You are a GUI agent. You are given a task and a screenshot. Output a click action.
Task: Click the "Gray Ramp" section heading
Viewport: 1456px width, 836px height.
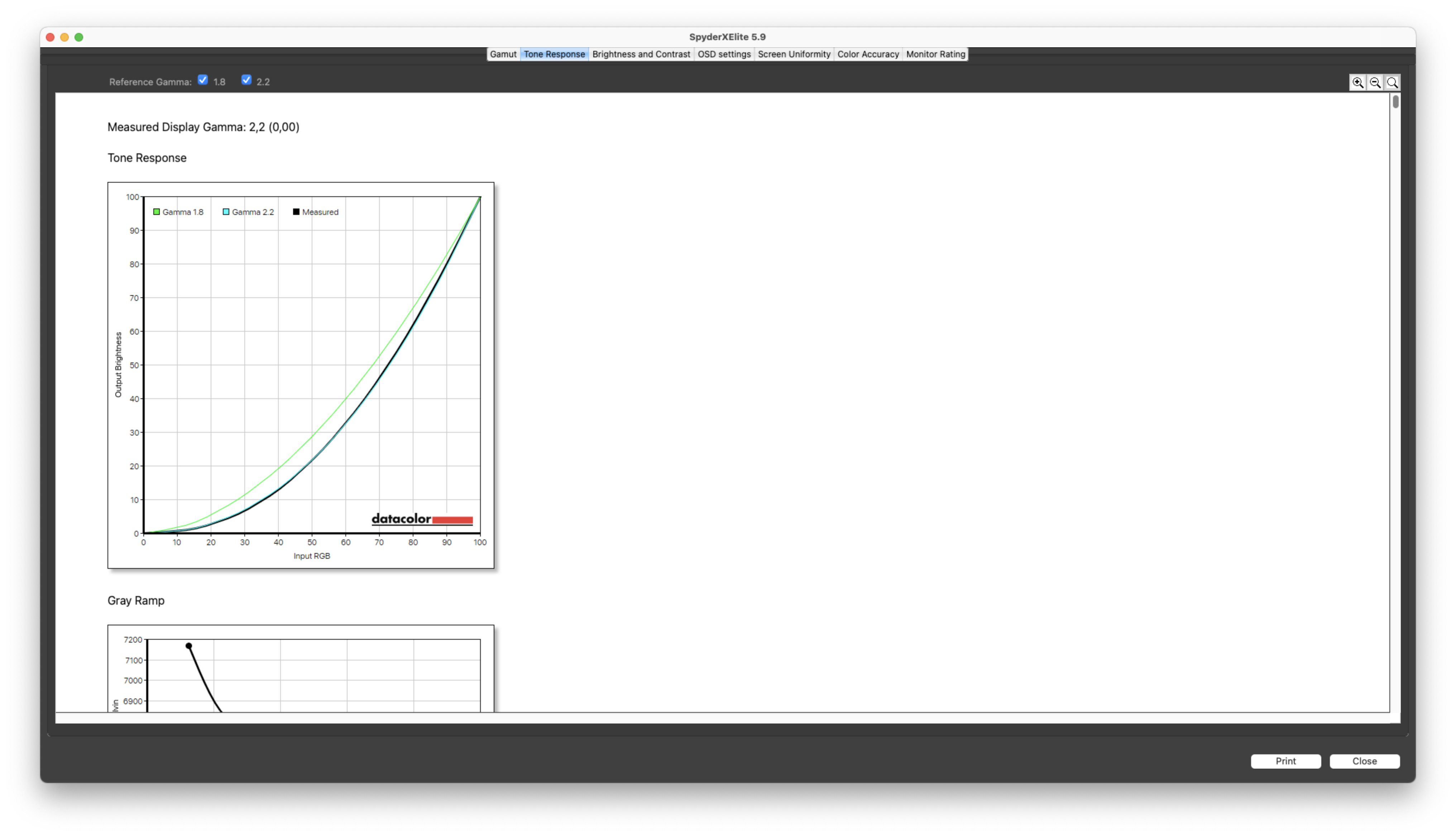pos(136,601)
